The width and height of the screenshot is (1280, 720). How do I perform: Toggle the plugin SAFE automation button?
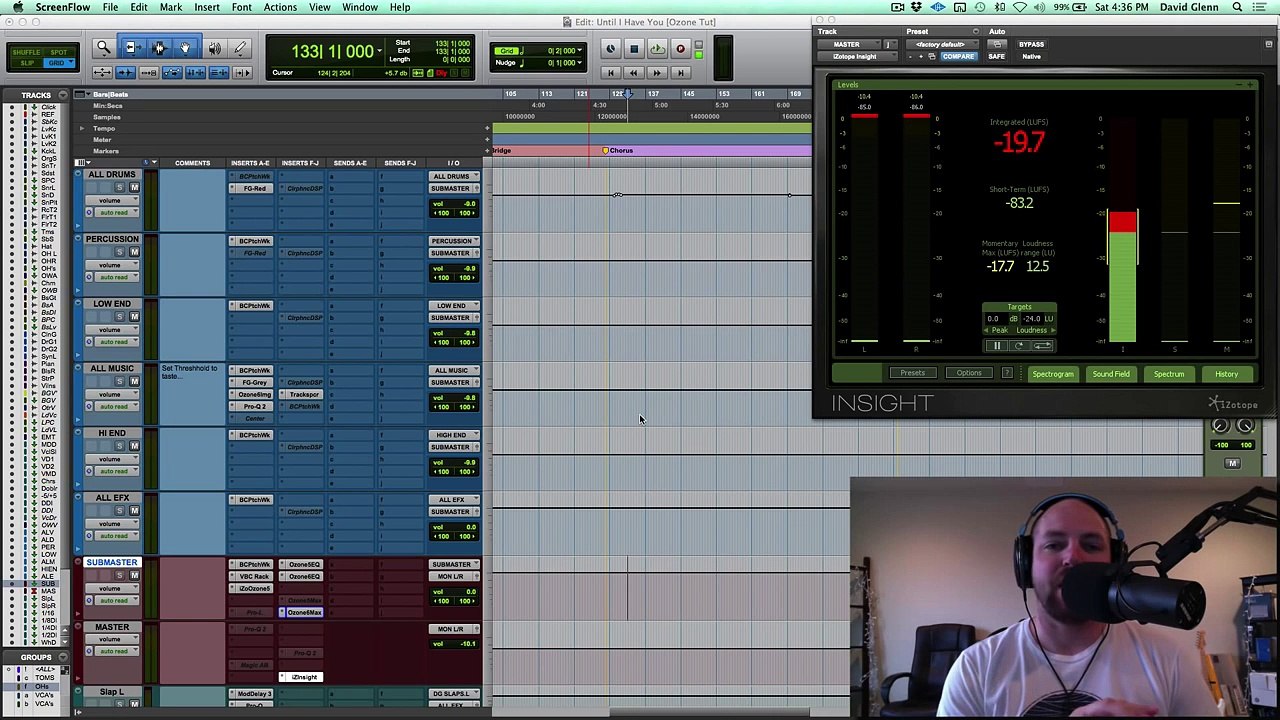pos(996,57)
